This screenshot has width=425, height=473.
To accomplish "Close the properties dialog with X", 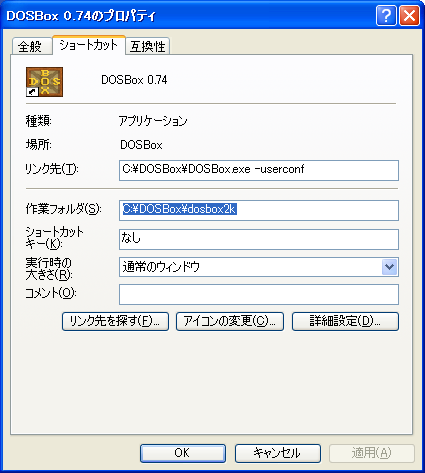I will click(409, 15).
